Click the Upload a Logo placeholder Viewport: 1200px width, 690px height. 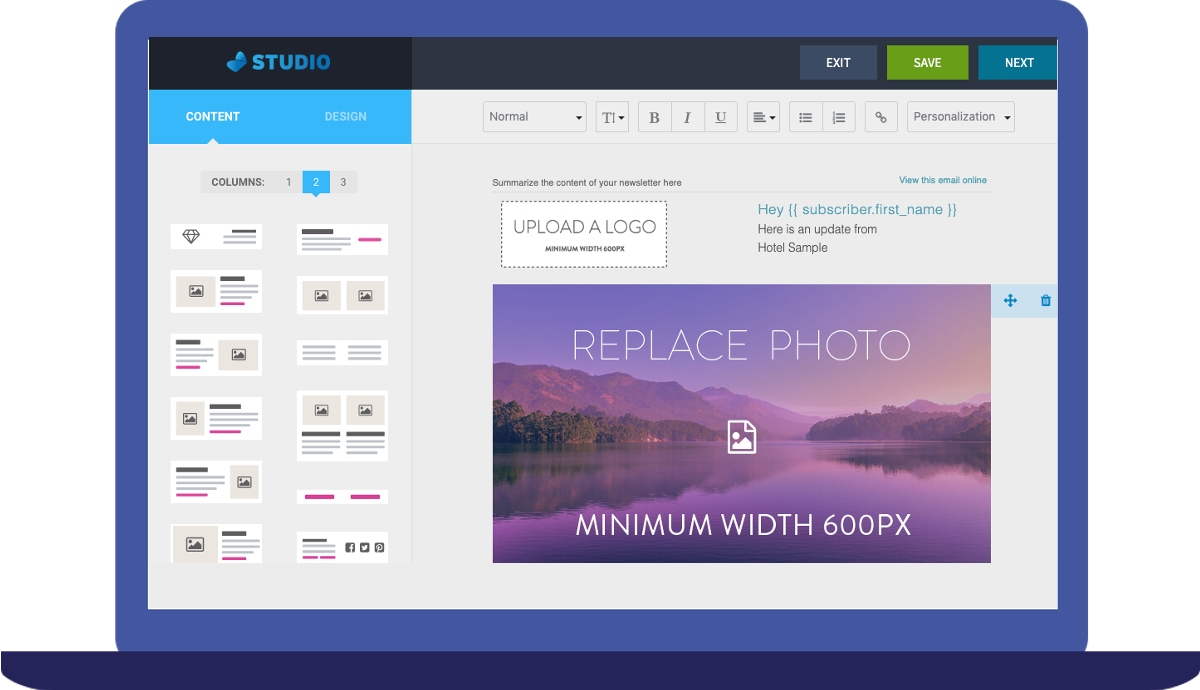pos(584,234)
